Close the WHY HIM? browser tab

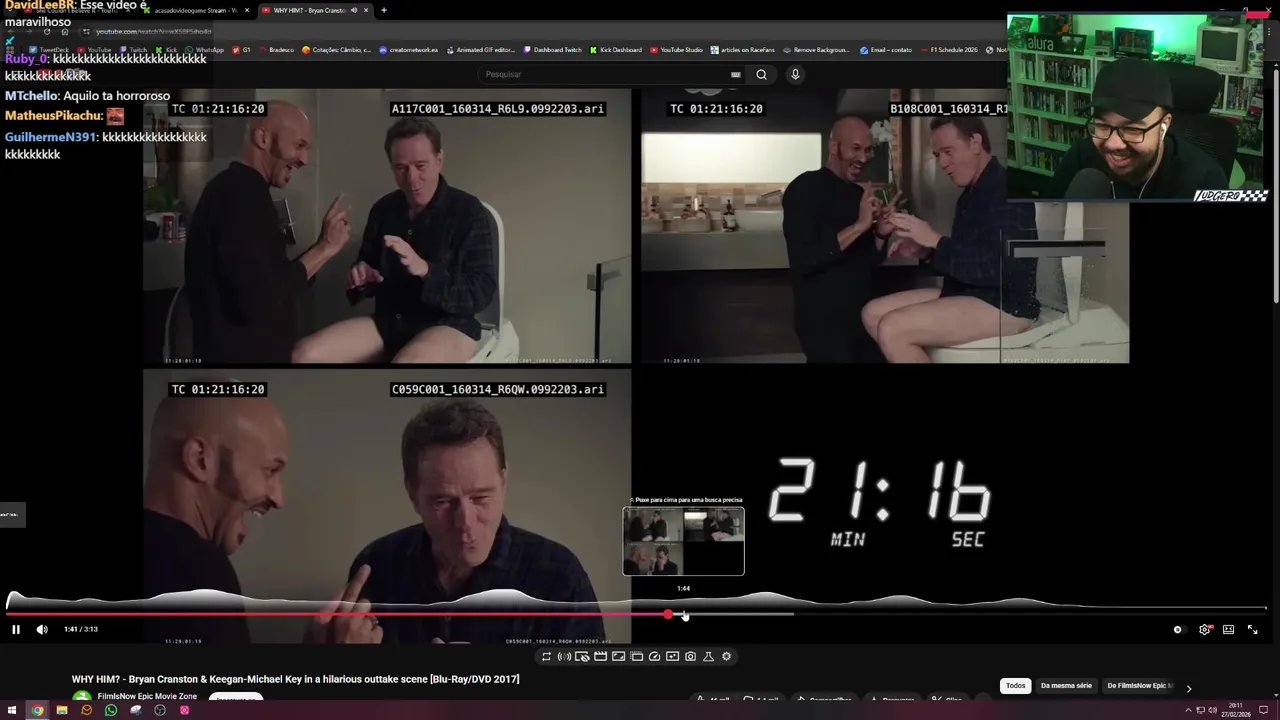pyautogui.click(x=366, y=10)
